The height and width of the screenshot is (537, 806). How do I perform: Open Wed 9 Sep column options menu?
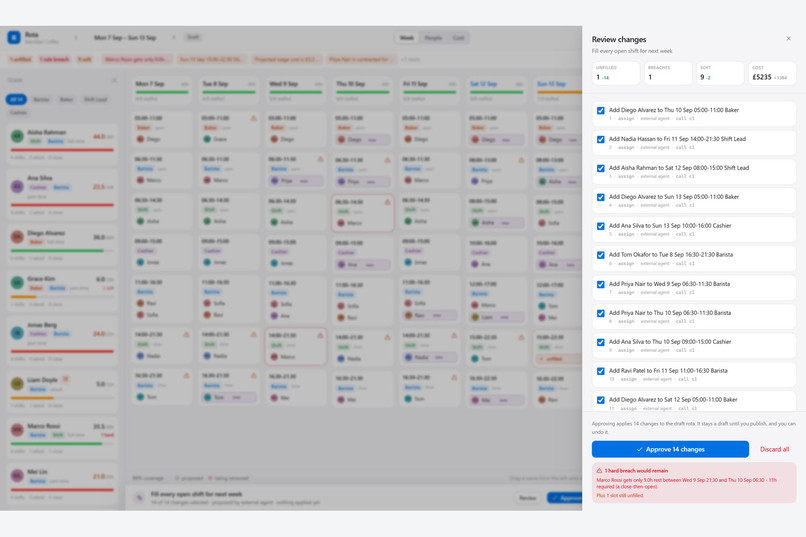coord(318,84)
